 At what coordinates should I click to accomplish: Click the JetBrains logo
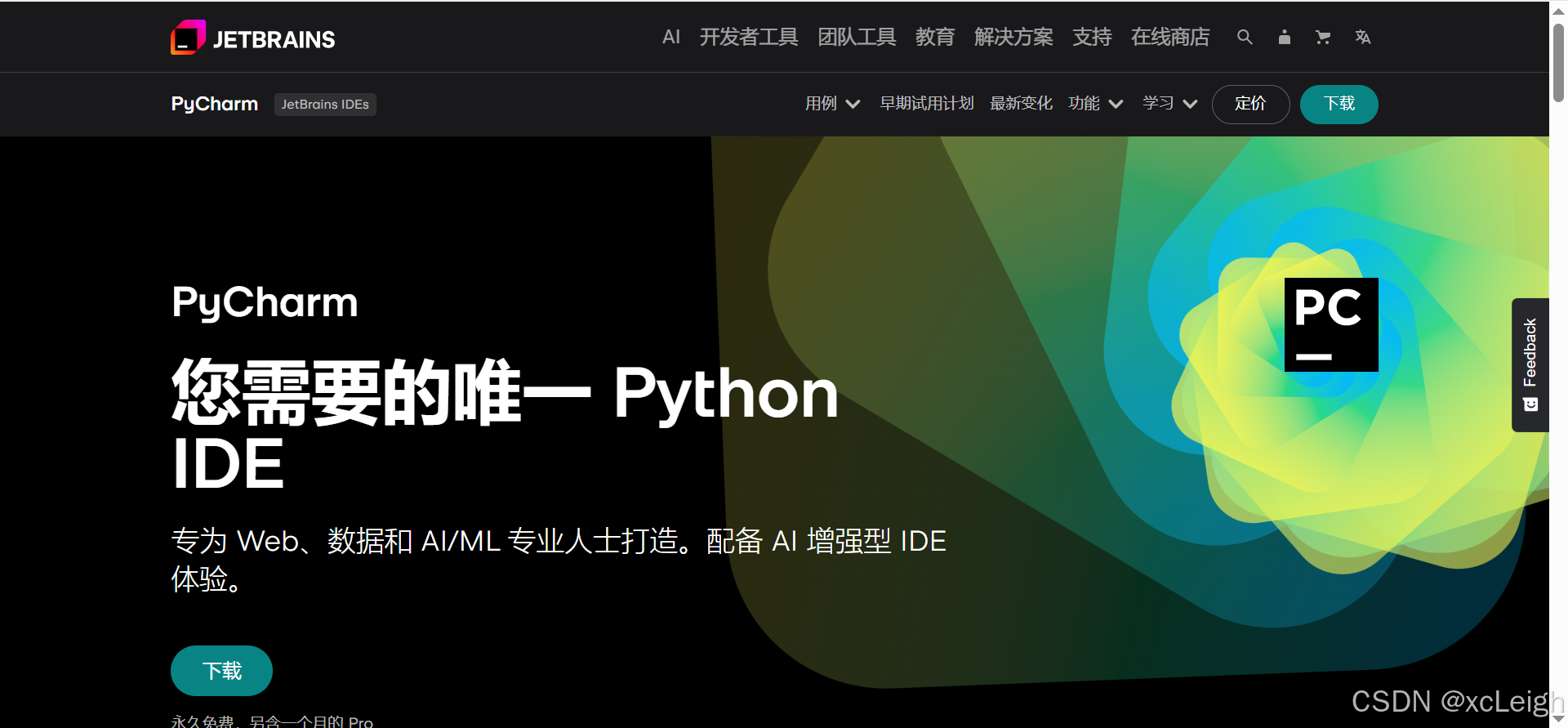pyautogui.click(x=252, y=38)
